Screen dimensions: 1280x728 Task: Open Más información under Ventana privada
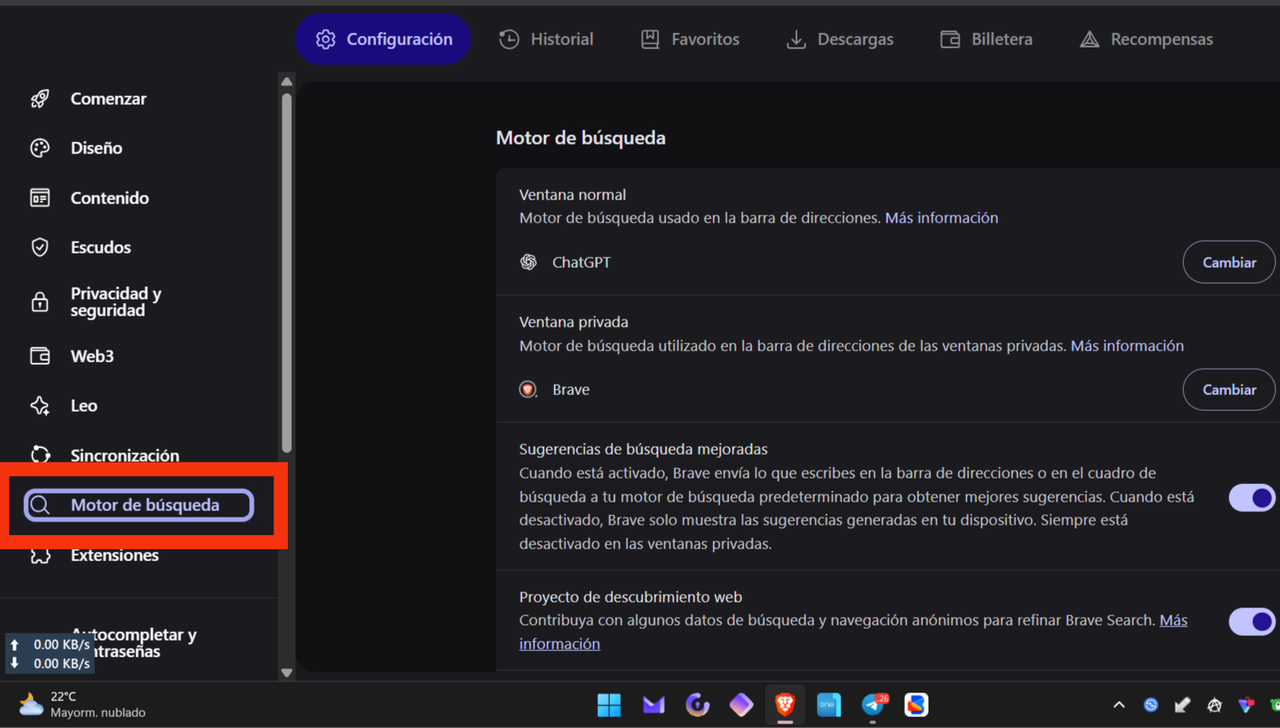pos(1127,345)
